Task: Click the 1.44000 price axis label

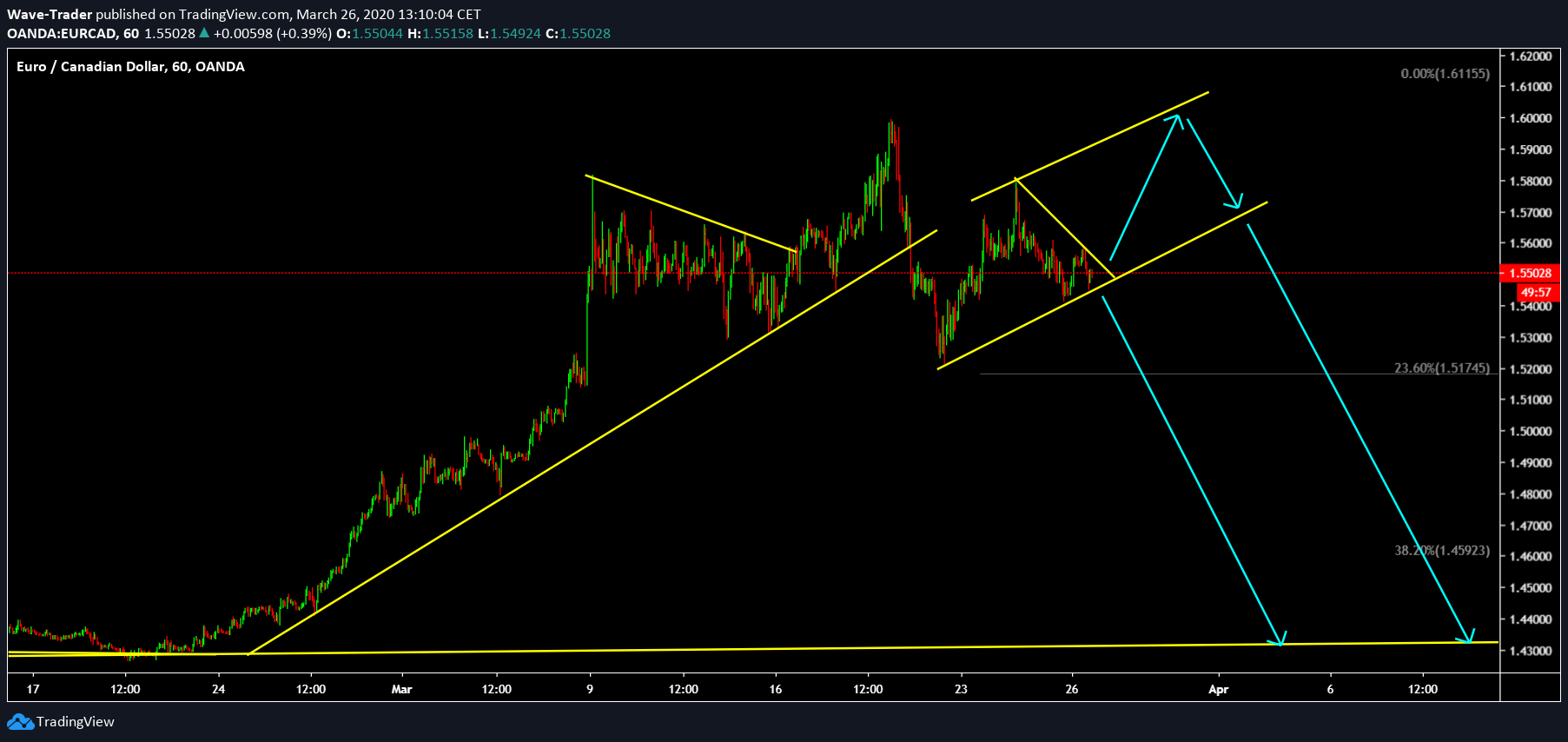Action: [x=1530, y=619]
